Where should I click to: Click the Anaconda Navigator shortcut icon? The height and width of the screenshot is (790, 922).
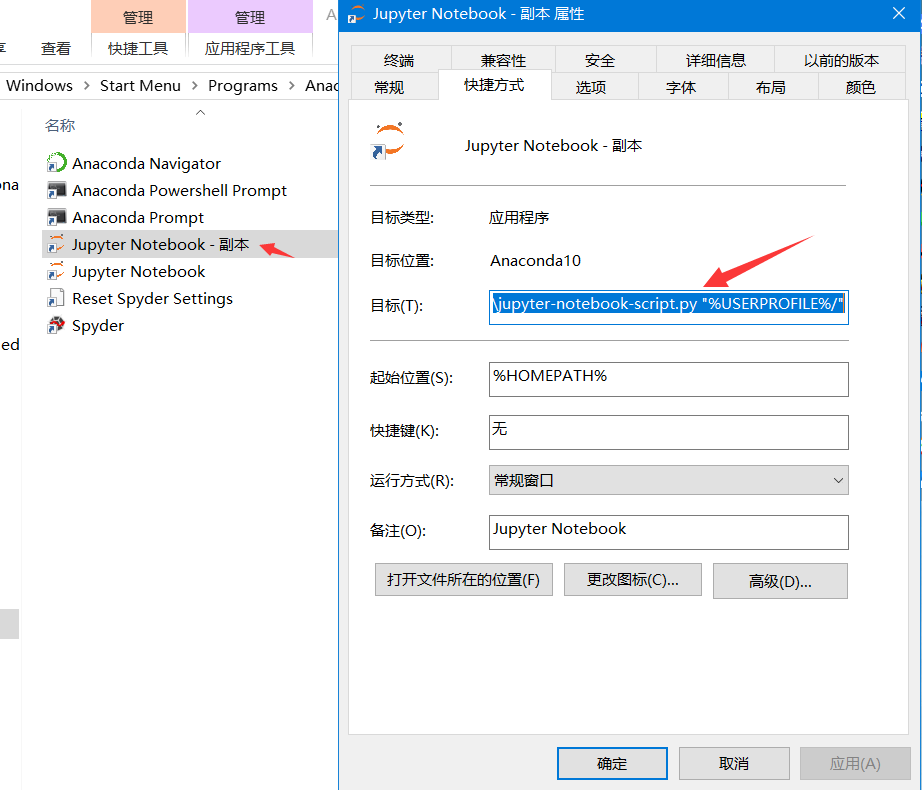click(x=56, y=163)
